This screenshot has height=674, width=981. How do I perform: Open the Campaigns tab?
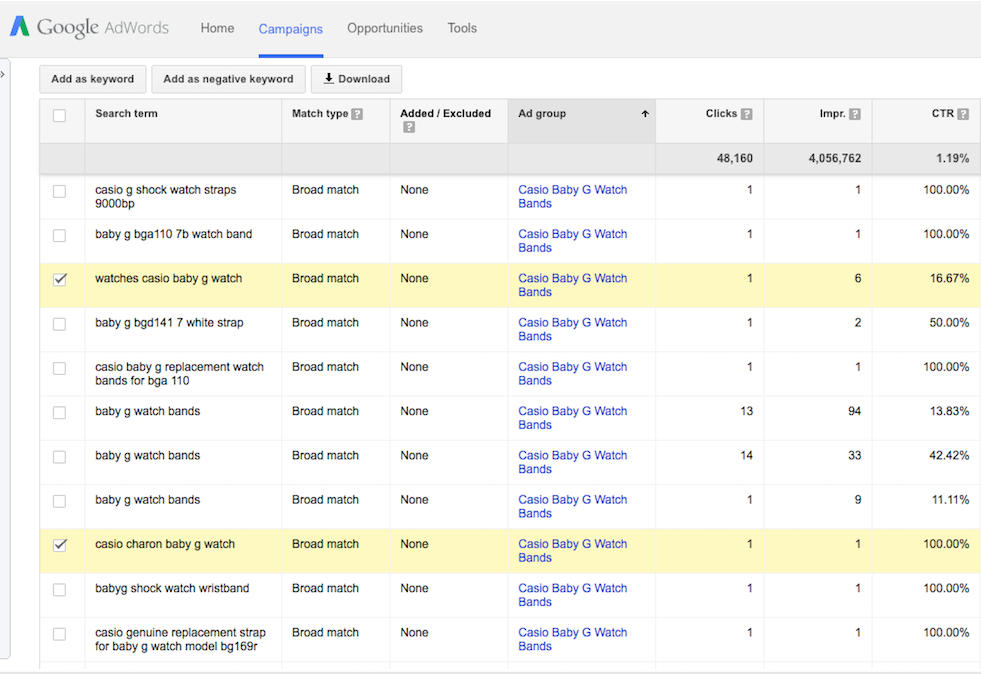coord(290,29)
